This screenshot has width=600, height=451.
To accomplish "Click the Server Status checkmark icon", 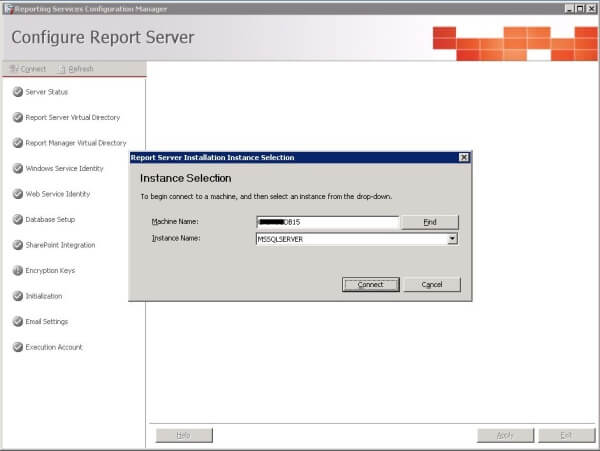I will [18, 92].
